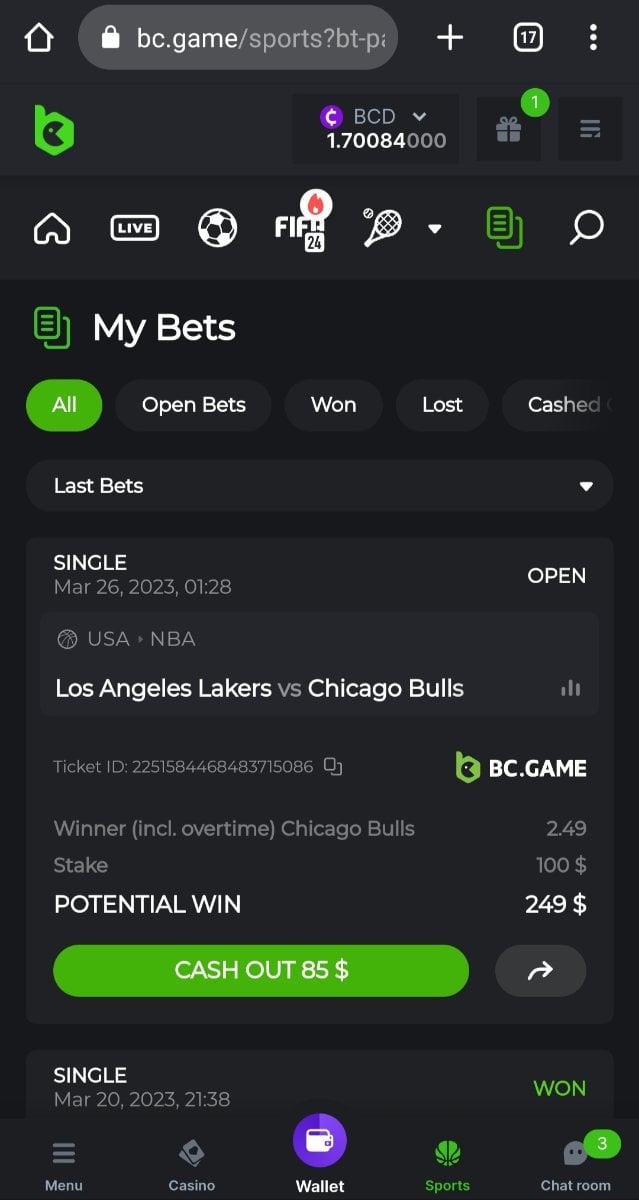
Task: Filter bets by Won
Action: (333, 405)
